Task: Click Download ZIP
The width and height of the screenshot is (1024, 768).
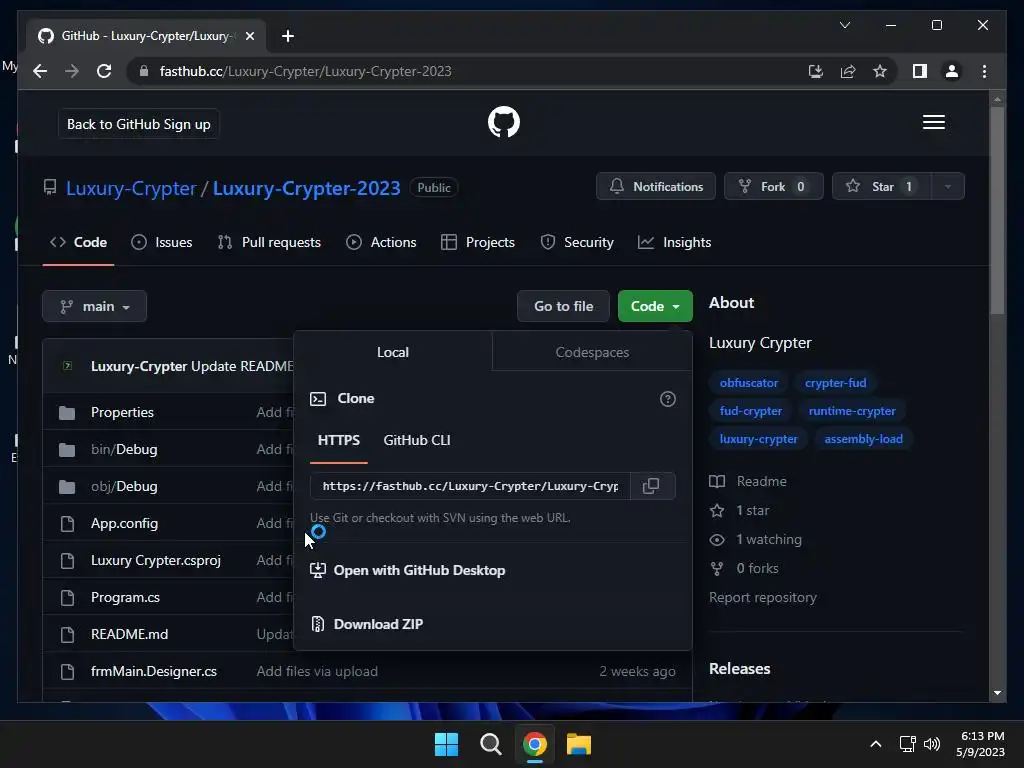Action: pos(367,624)
